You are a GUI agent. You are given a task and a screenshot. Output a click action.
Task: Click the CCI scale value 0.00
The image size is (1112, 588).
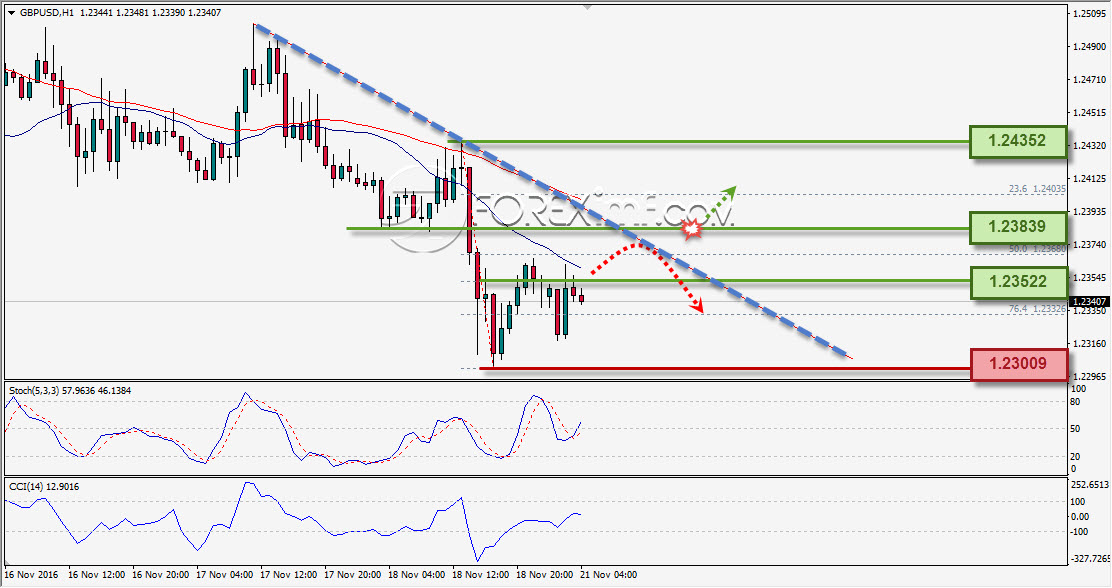click(x=1080, y=517)
